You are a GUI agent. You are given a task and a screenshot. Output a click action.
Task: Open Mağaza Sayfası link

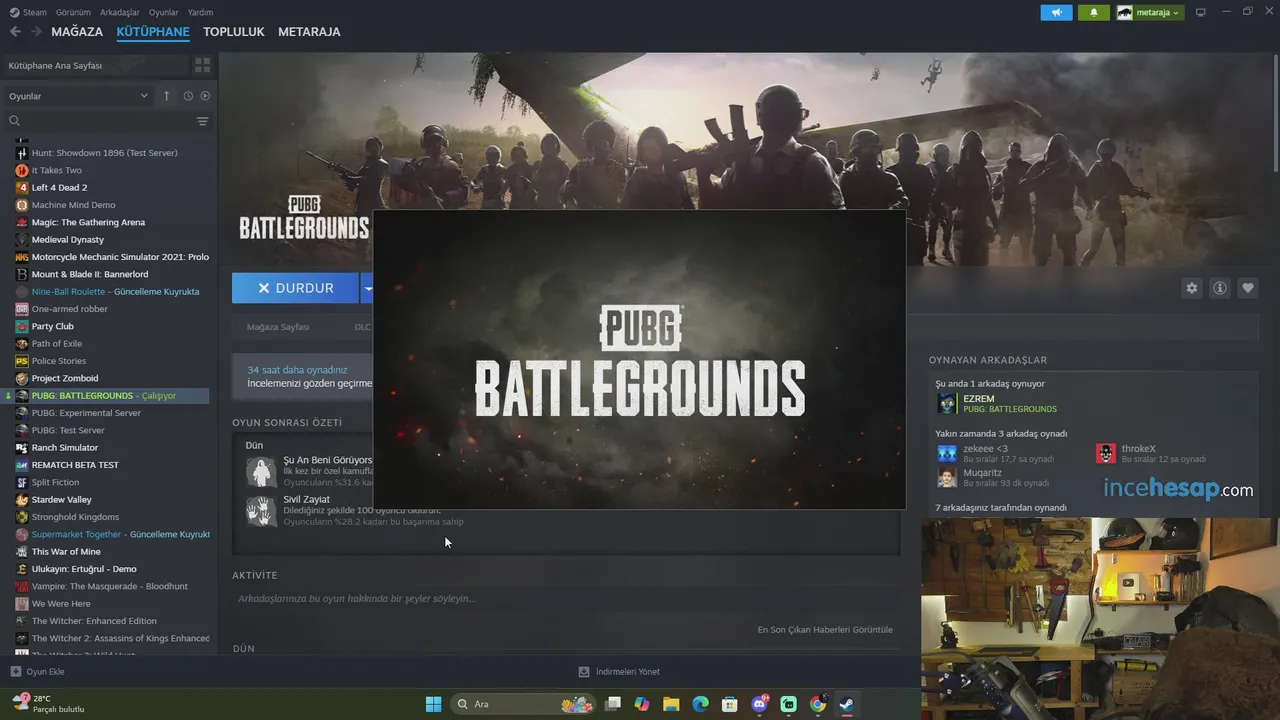tap(278, 327)
